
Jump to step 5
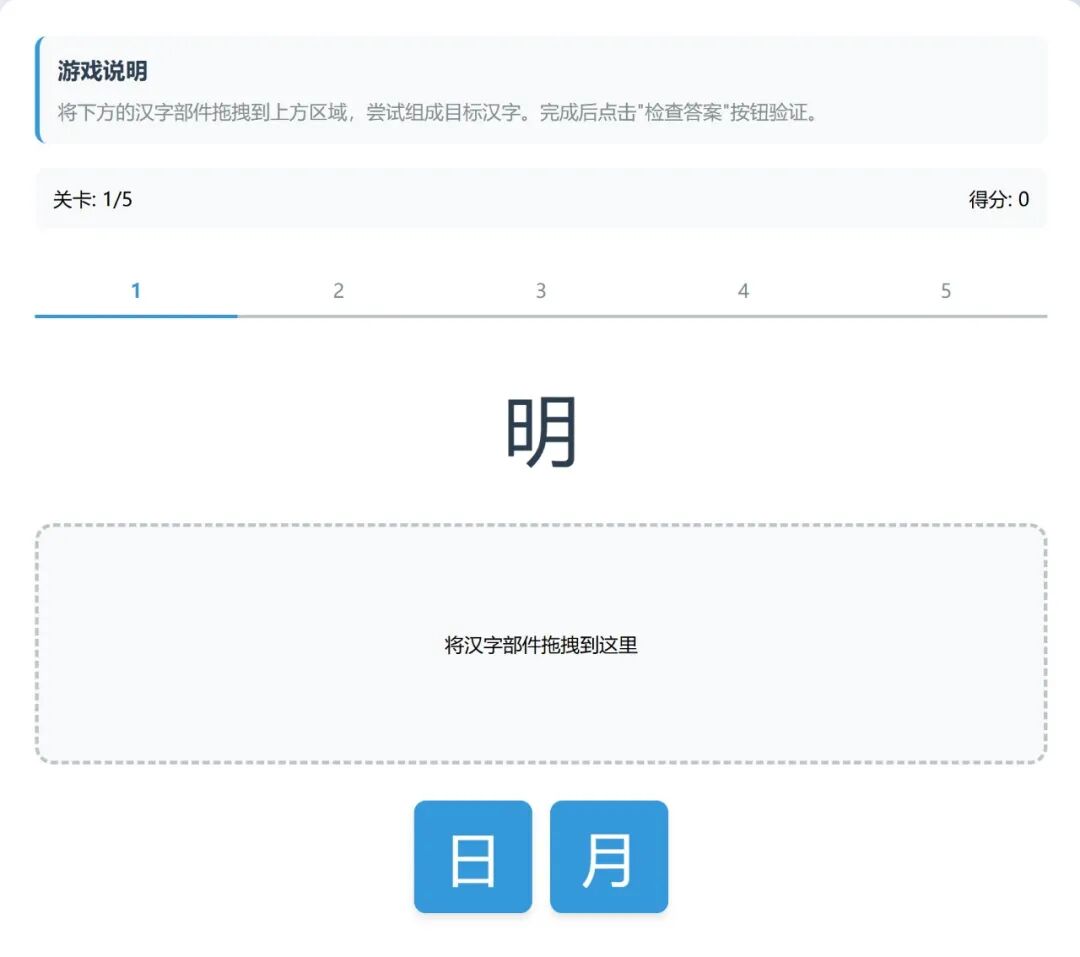click(x=945, y=290)
